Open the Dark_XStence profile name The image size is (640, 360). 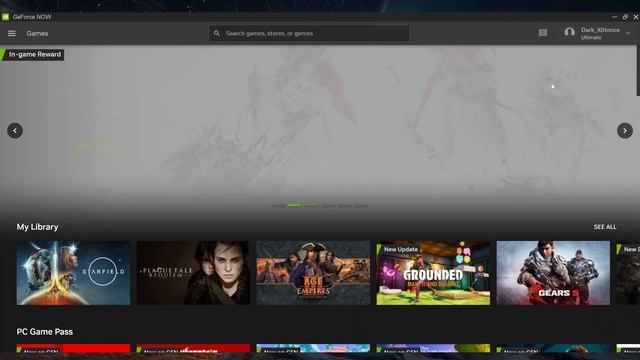[600, 30]
